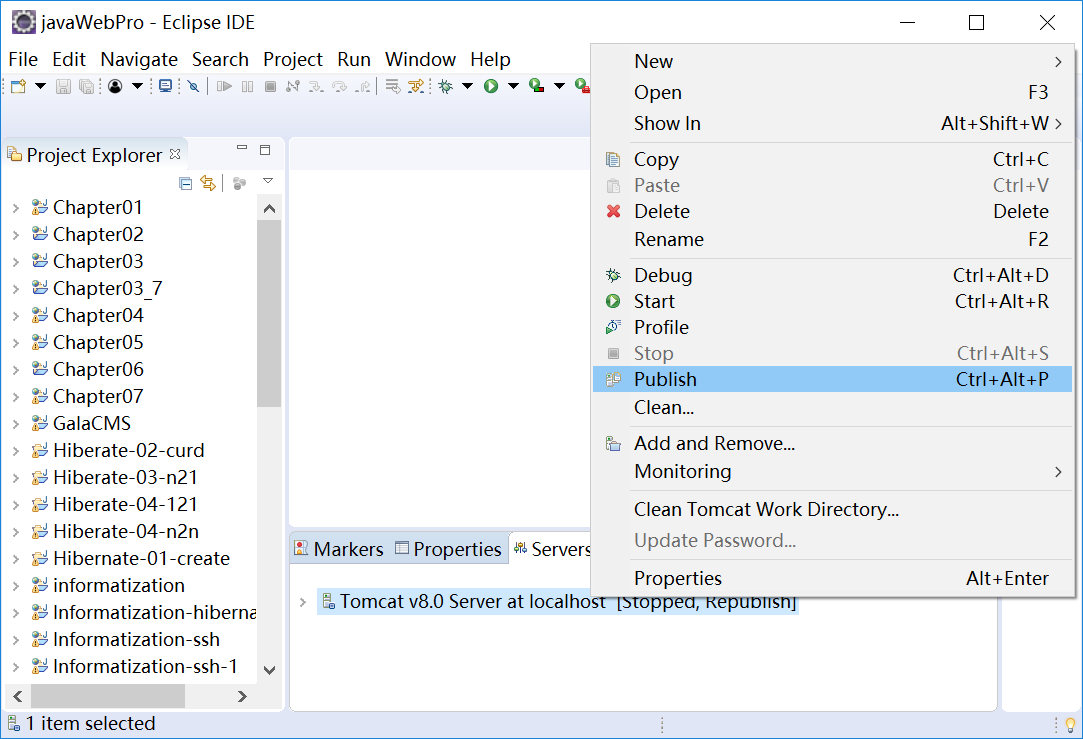Screen dimensions: 1083x739
Task: Click the user profile toolbar icon
Action: [x=115, y=86]
